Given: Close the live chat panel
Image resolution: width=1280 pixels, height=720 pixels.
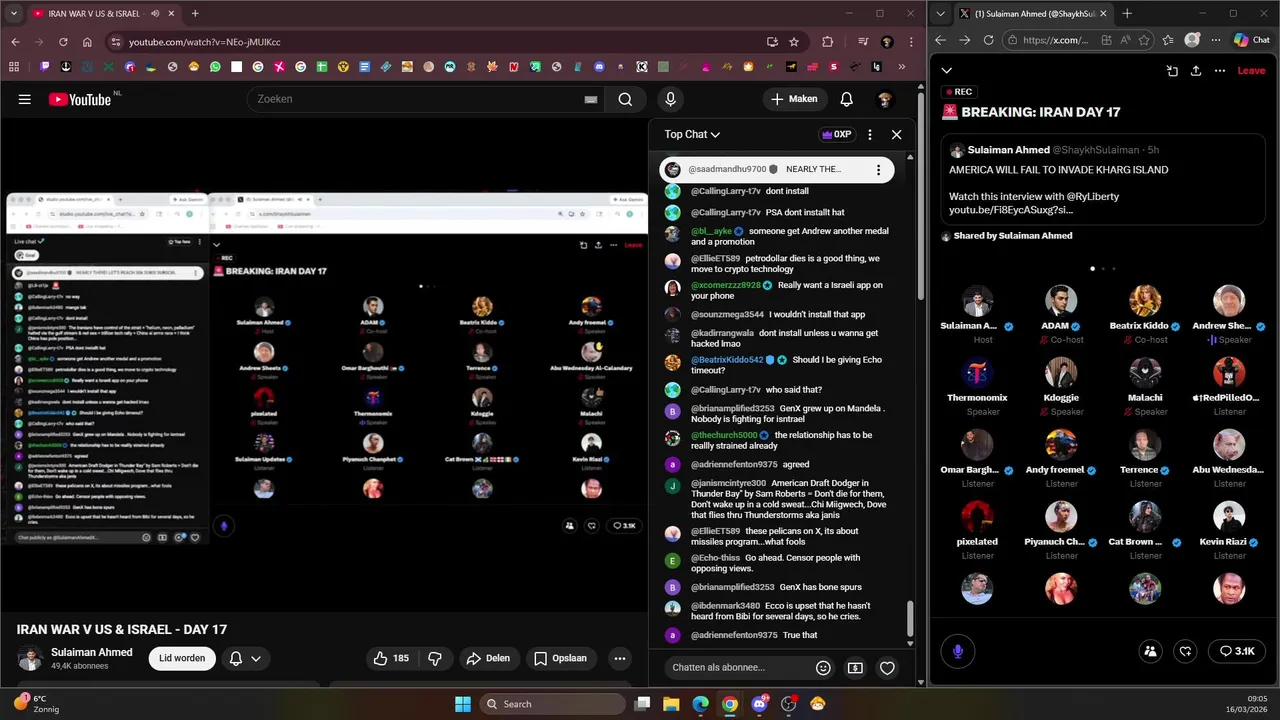Looking at the screenshot, I should pos(896,134).
